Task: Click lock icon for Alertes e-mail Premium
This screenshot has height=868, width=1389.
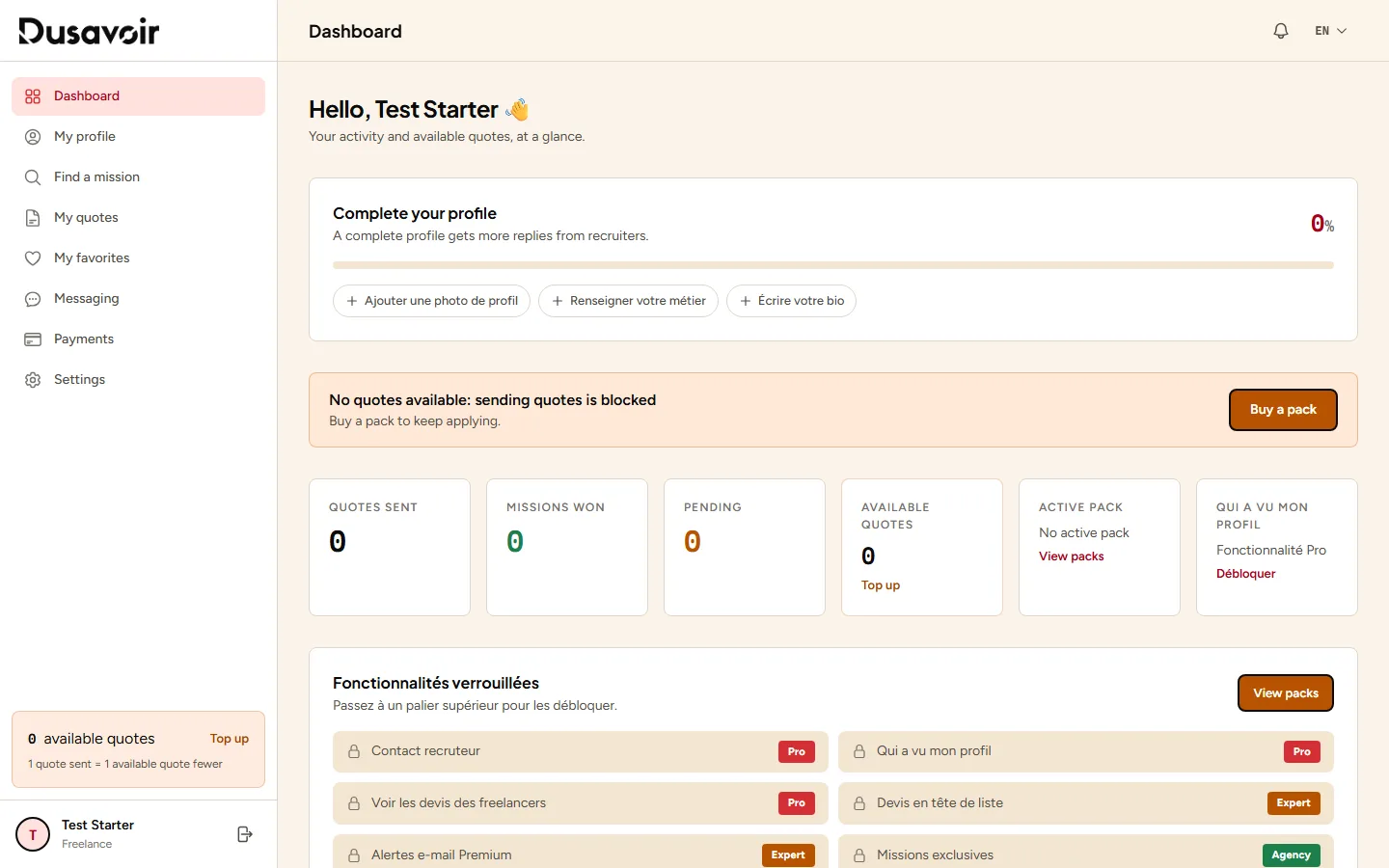Action: point(354,855)
